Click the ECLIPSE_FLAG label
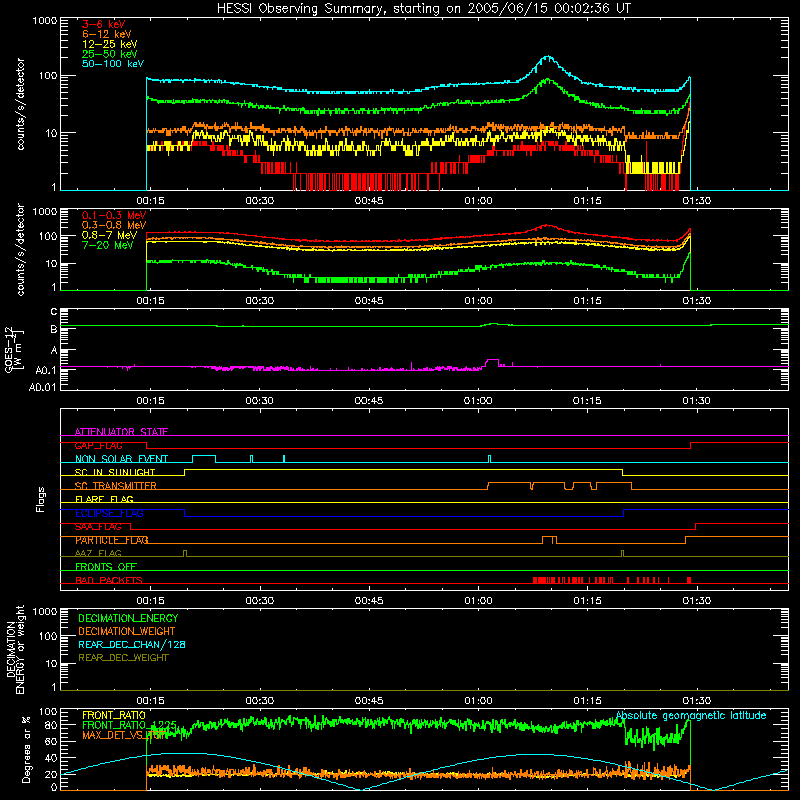Image resolution: width=800 pixels, height=800 pixels. pyautogui.click(x=109, y=513)
